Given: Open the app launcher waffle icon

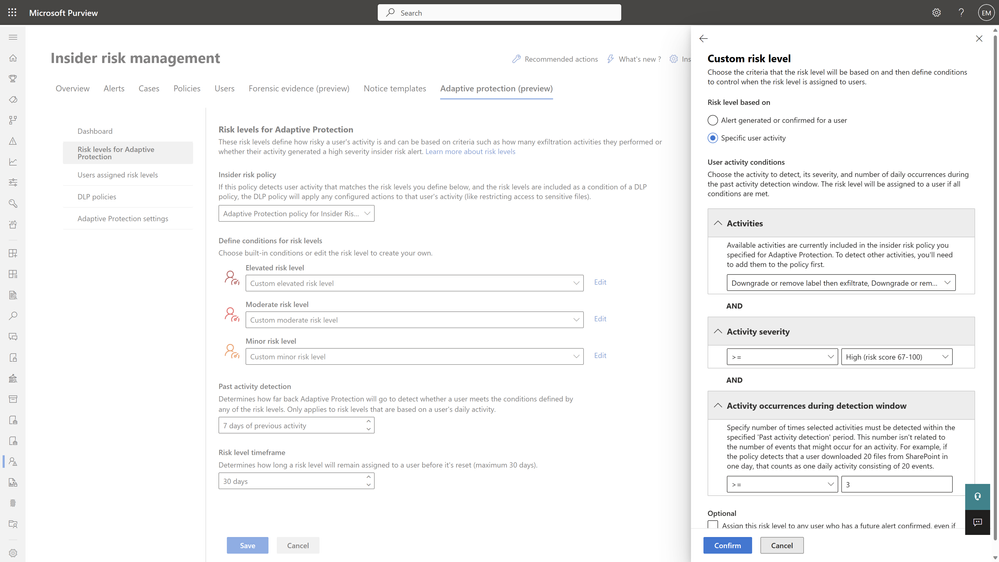Looking at the screenshot, I should 12,13.
